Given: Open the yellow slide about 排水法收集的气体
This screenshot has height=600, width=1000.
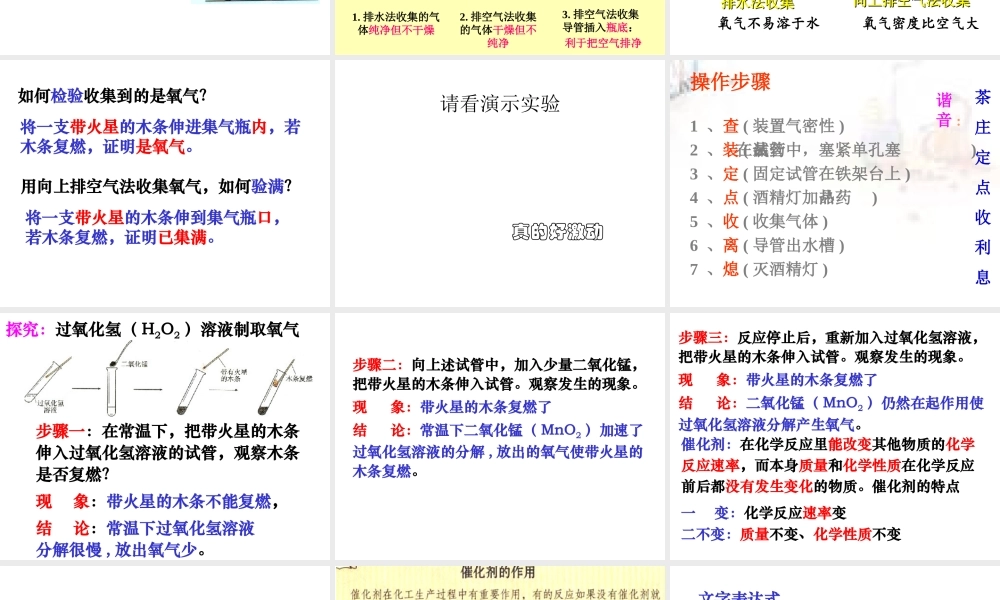Looking at the screenshot, I should (x=499, y=27).
